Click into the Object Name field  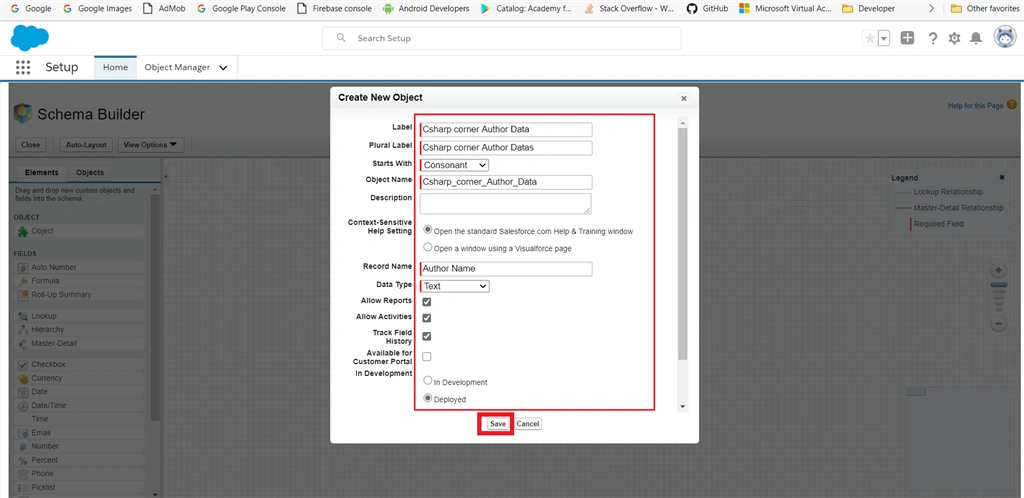click(x=506, y=181)
